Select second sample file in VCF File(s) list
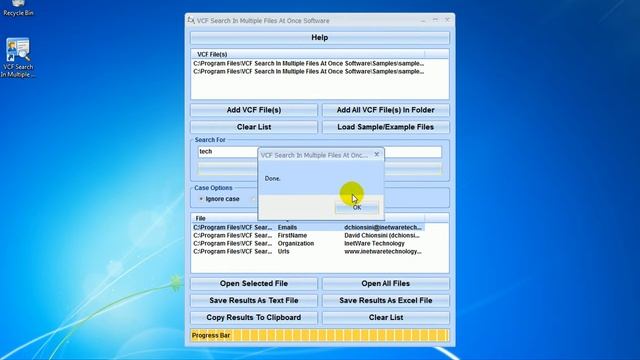 click(309, 71)
